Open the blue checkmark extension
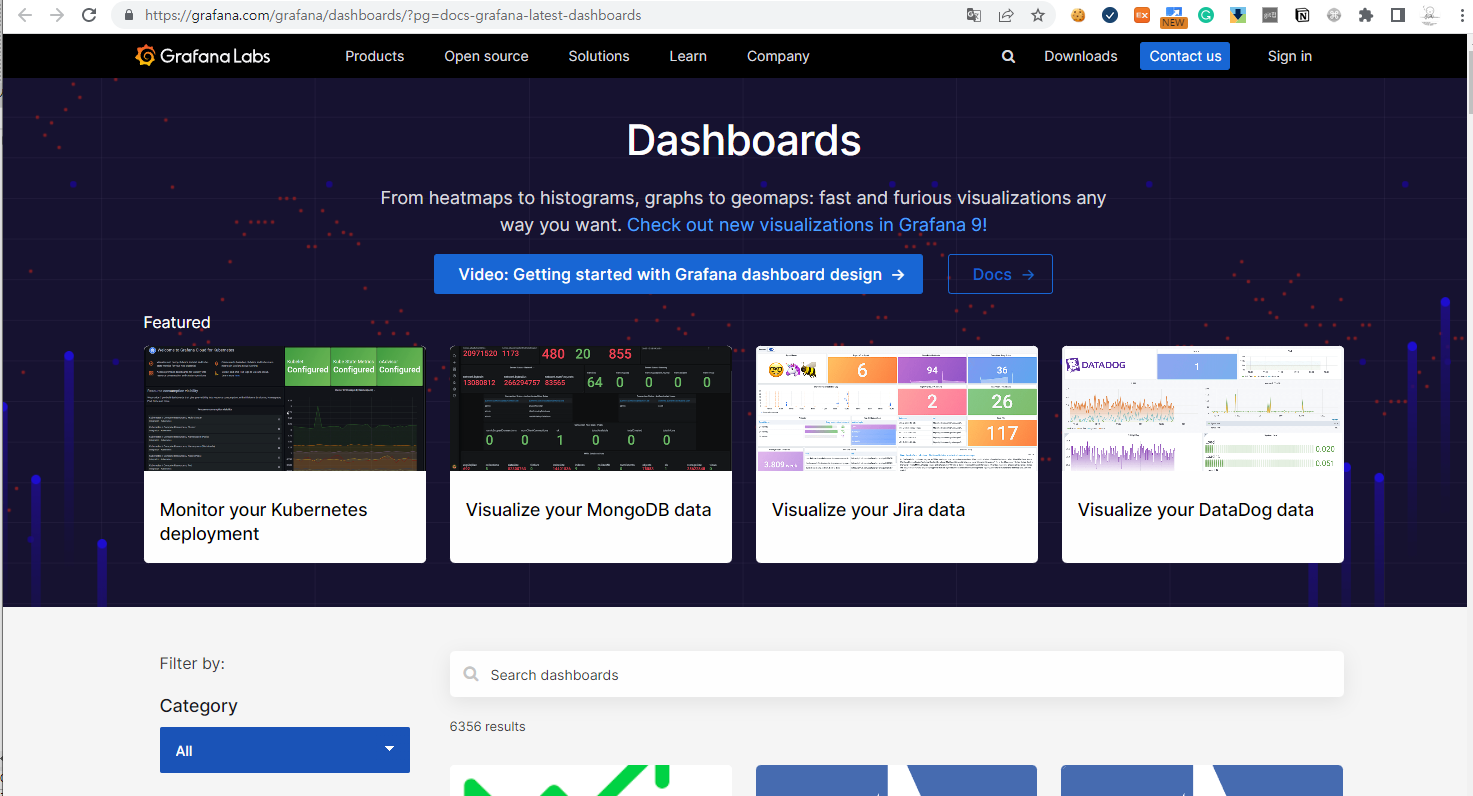Image resolution: width=1473 pixels, height=796 pixels. tap(1110, 16)
